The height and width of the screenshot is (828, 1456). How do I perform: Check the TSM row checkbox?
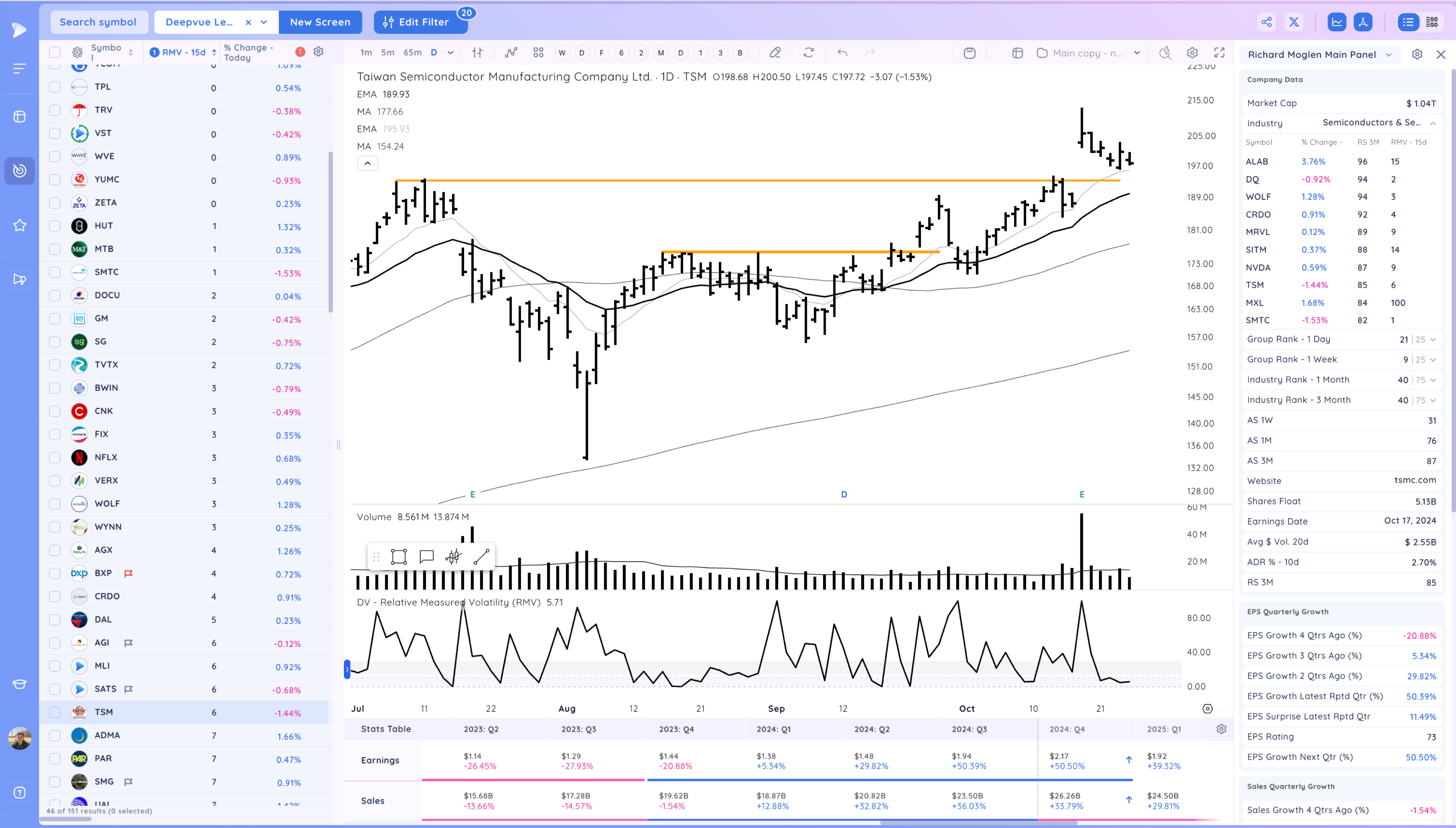point(55,712)
